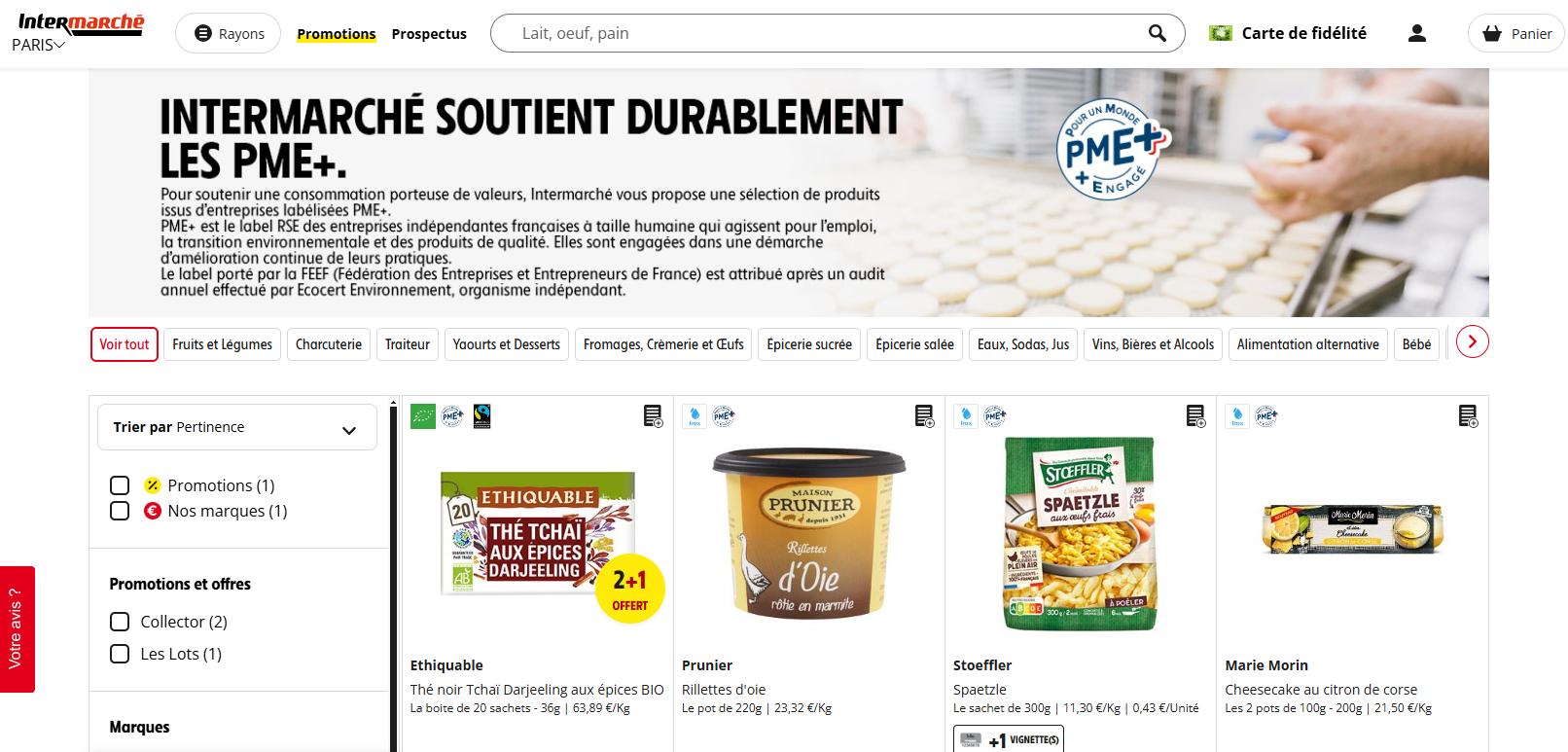Screen dimensions: 1568x752
Task: Open the Prospectus link
Action: pyautogui.click(x=429, y=34)
